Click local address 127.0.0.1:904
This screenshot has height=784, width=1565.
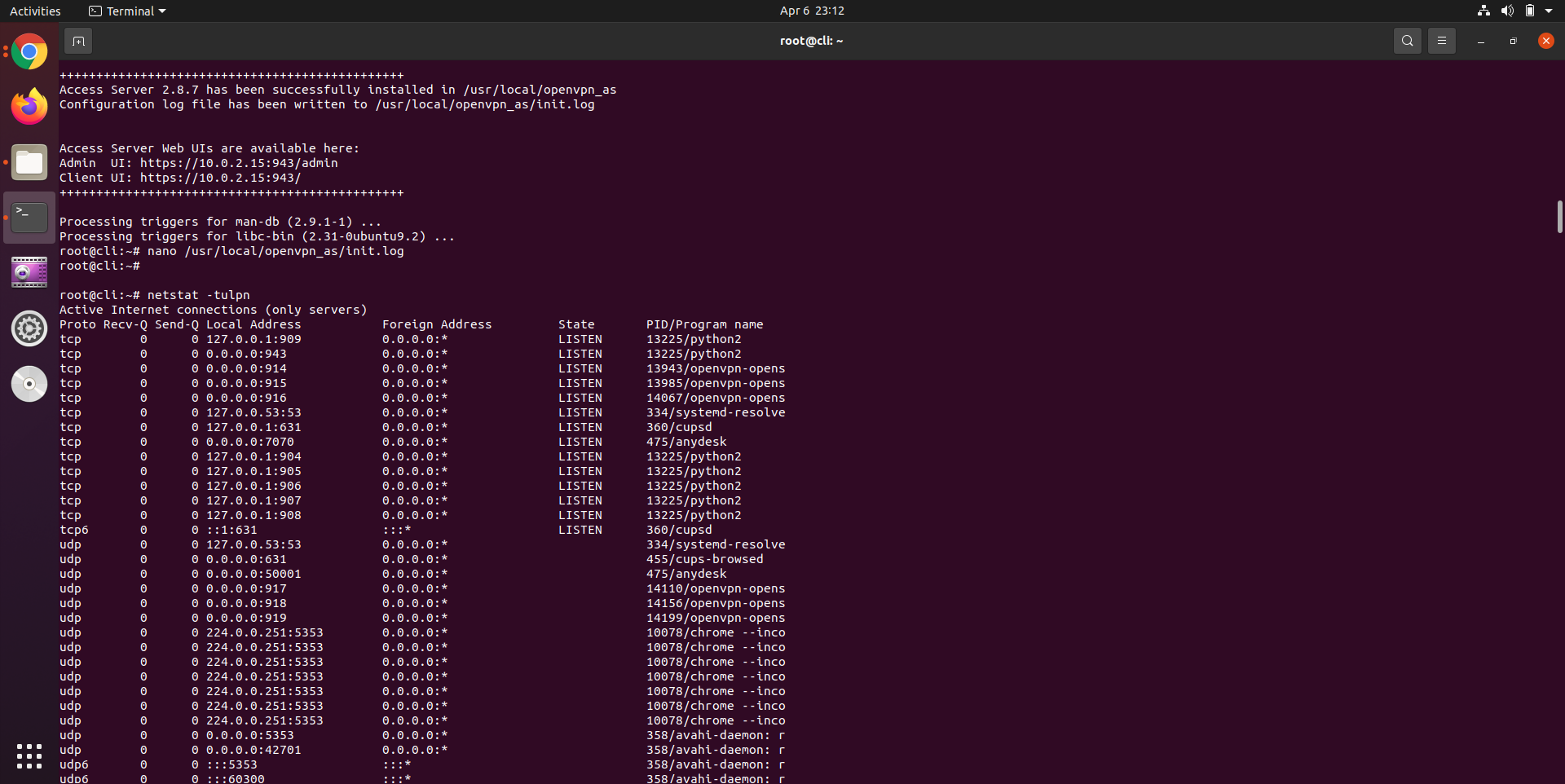point(253,456)
